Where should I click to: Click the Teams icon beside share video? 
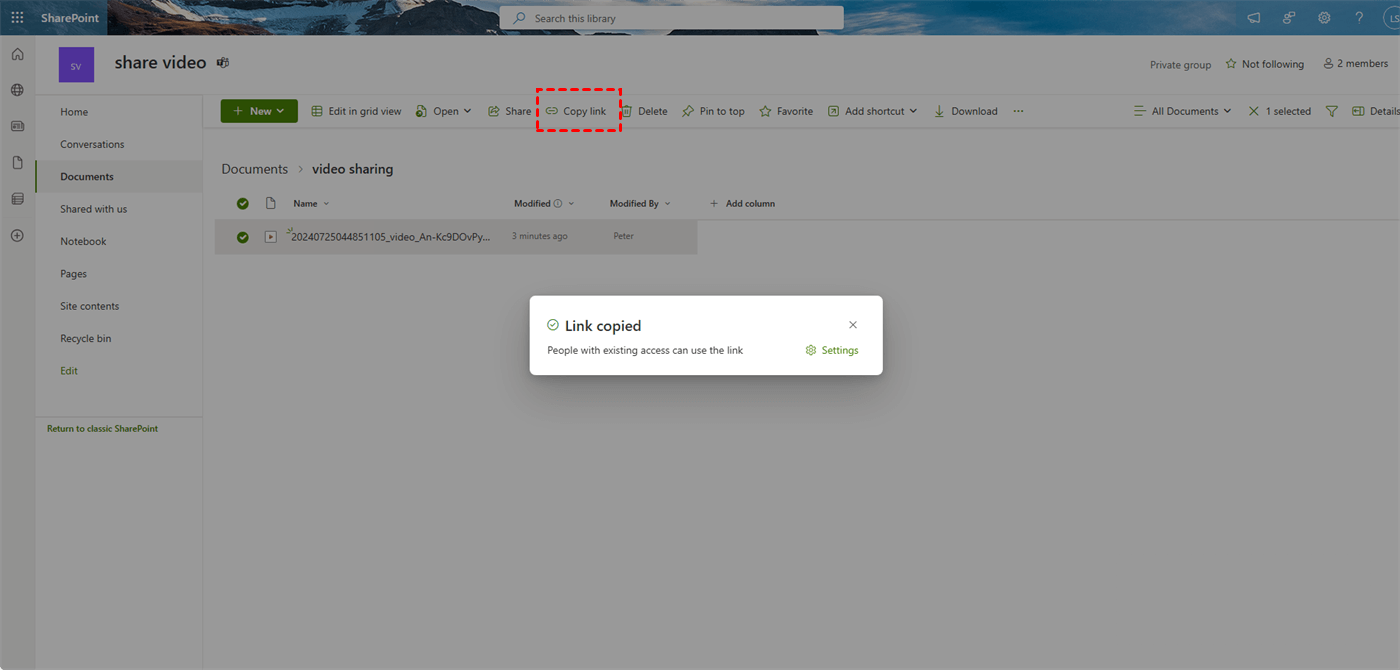pos(223,63)
